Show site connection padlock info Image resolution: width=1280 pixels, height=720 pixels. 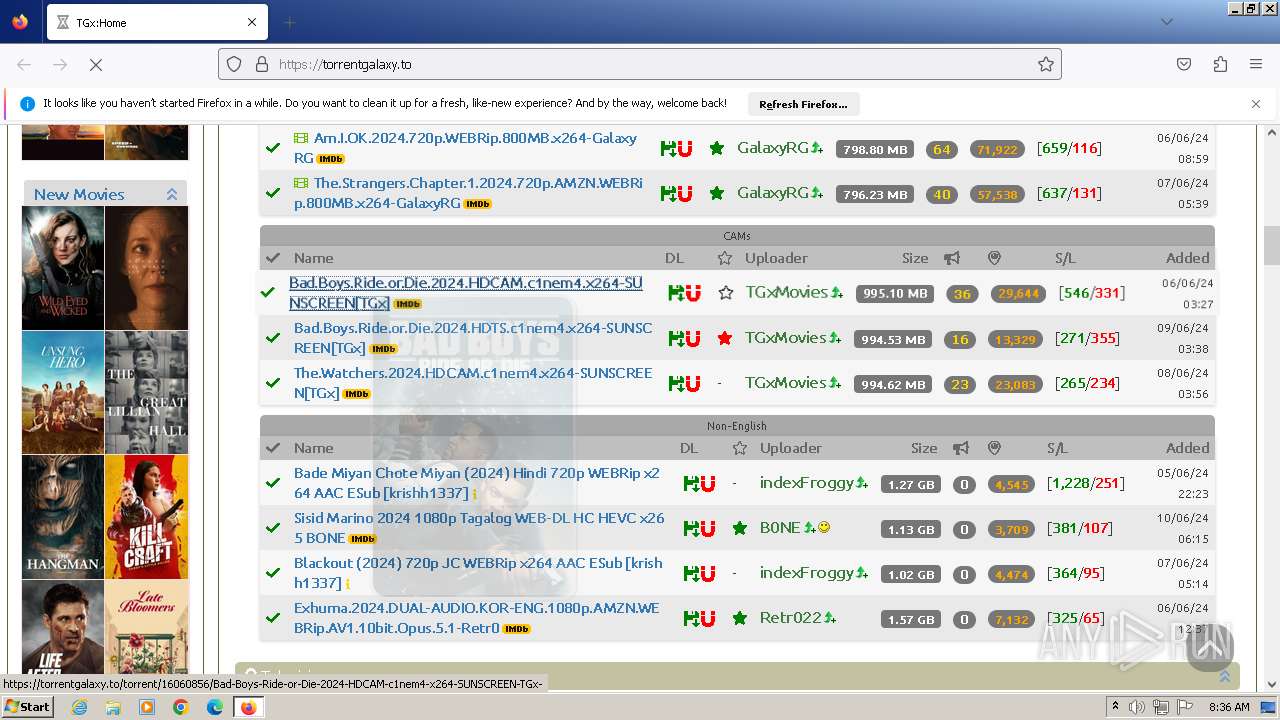[262, 64]
